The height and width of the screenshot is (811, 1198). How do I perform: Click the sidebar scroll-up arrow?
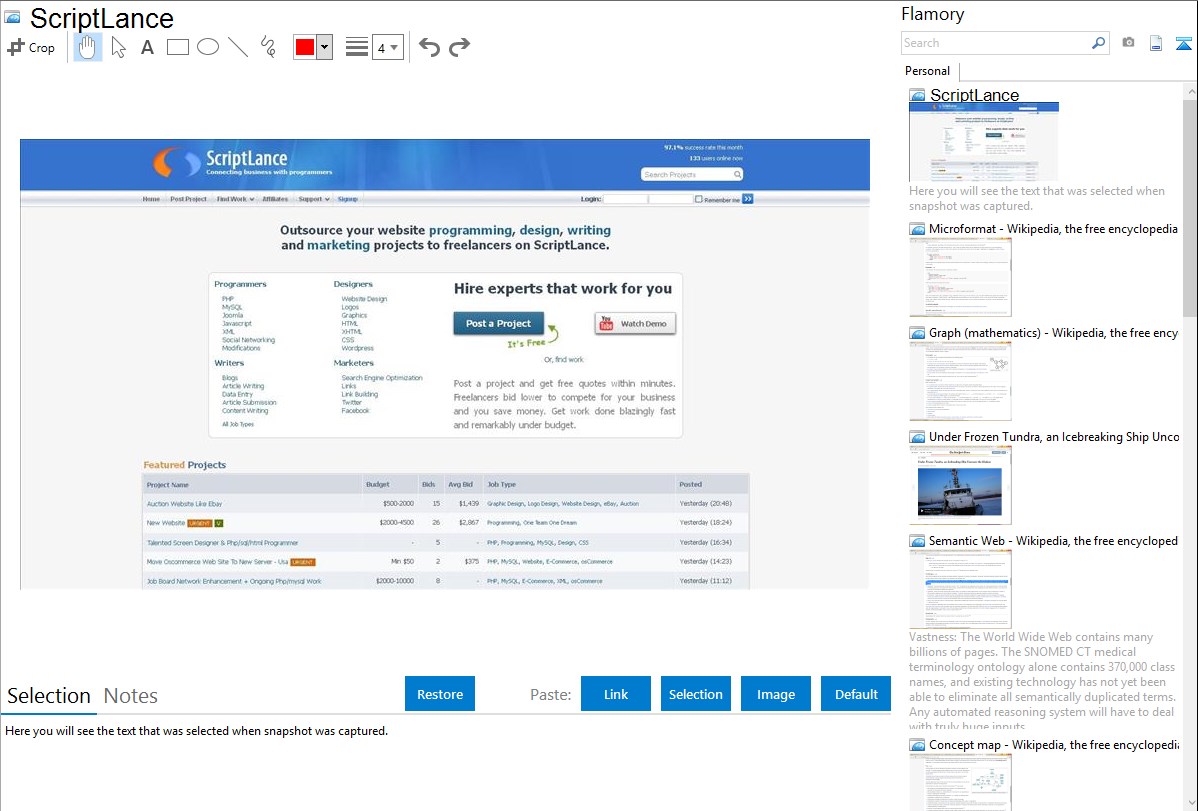coord(1191,92)
